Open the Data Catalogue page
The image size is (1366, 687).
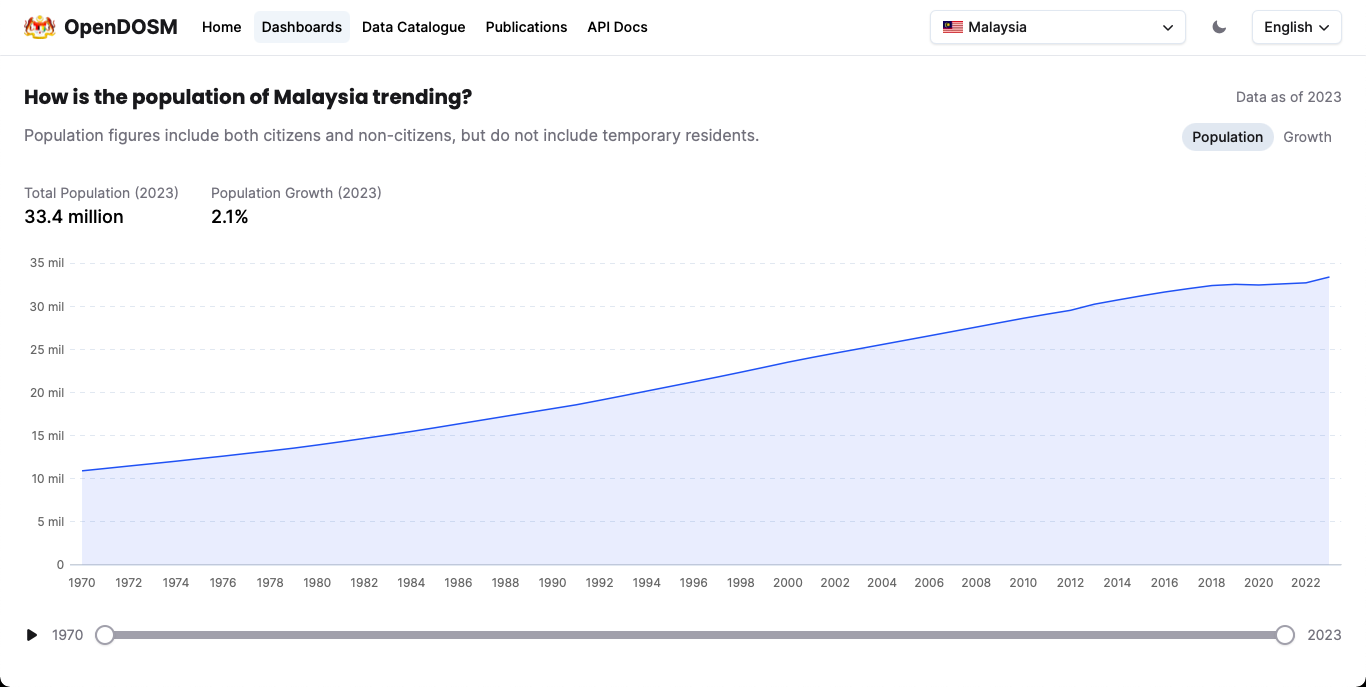413,27
